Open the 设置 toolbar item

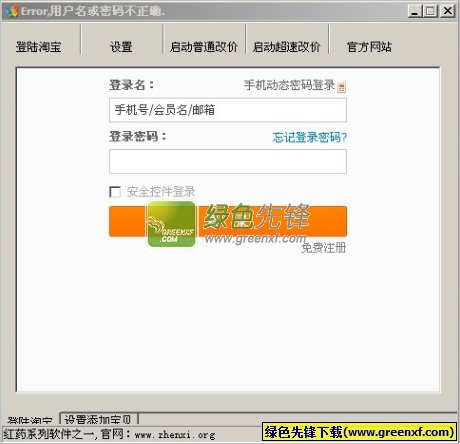click(x=121, y=47)
